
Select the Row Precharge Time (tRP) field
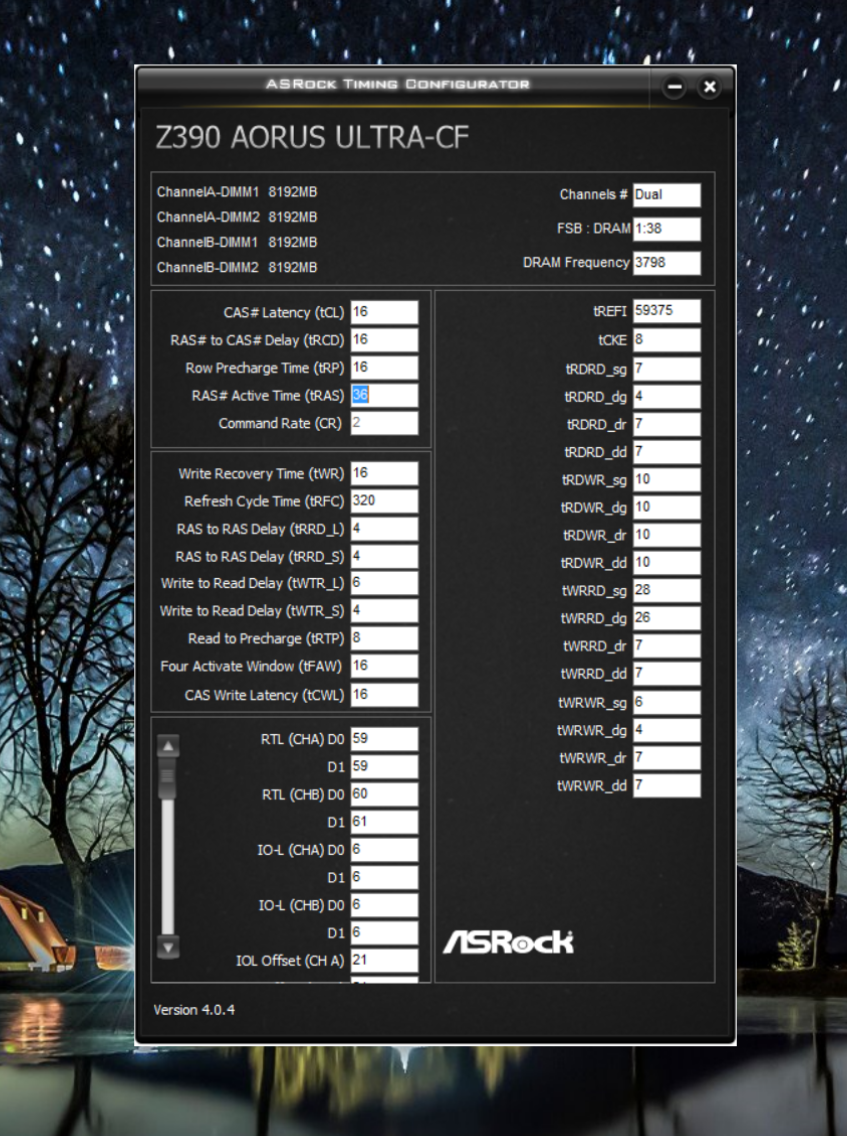pos(384,367)
